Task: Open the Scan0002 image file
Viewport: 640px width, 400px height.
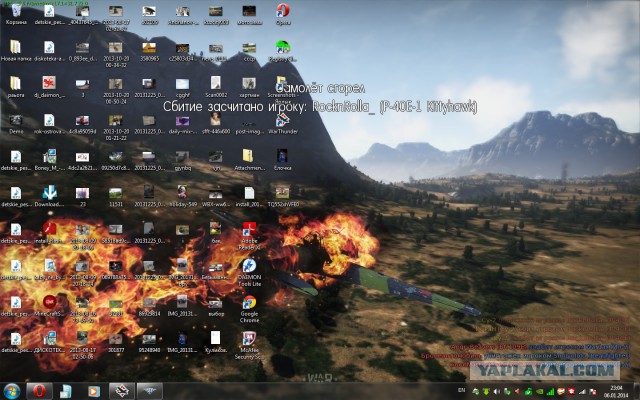Action: [216, 87]
